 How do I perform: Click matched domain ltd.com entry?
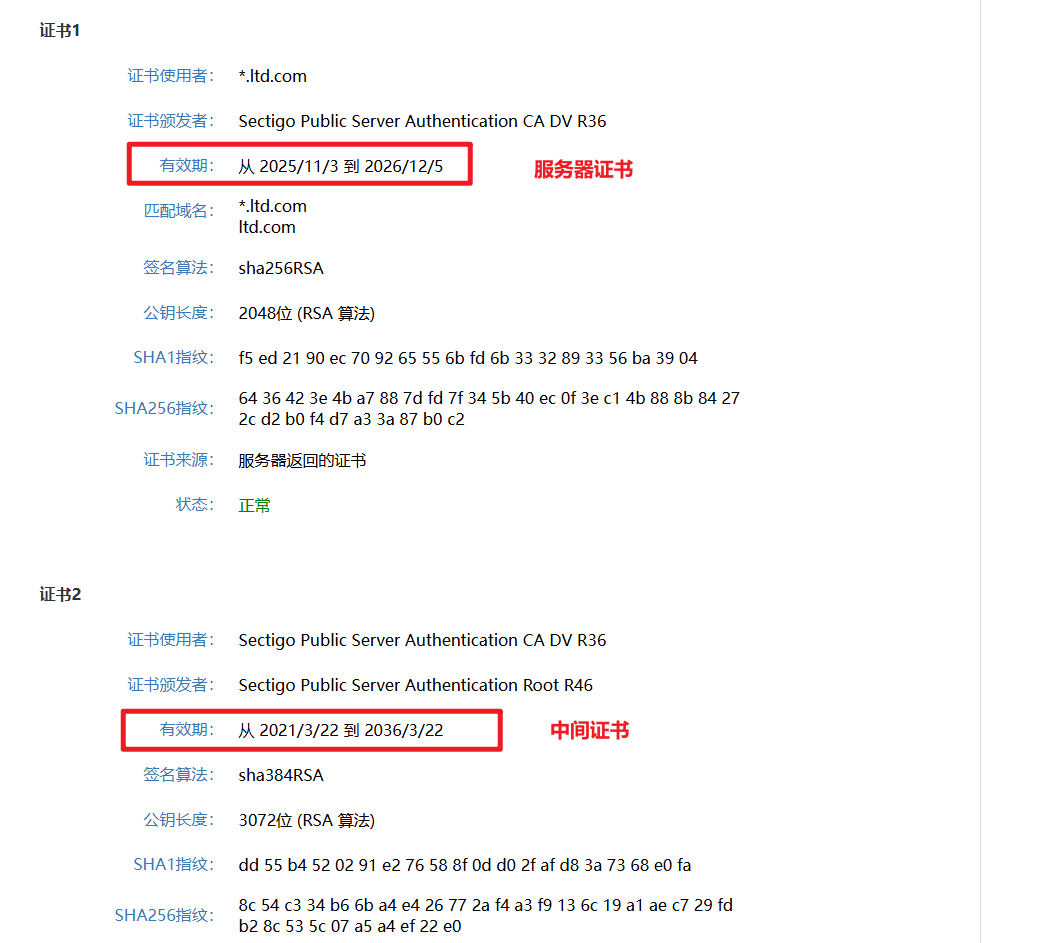(267, 227)
